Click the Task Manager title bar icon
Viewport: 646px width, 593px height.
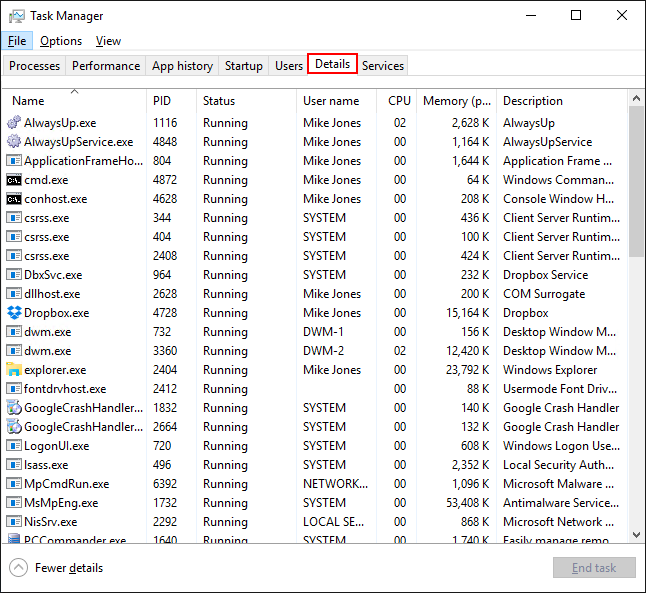pyautogui.click(x=16, y=16)
